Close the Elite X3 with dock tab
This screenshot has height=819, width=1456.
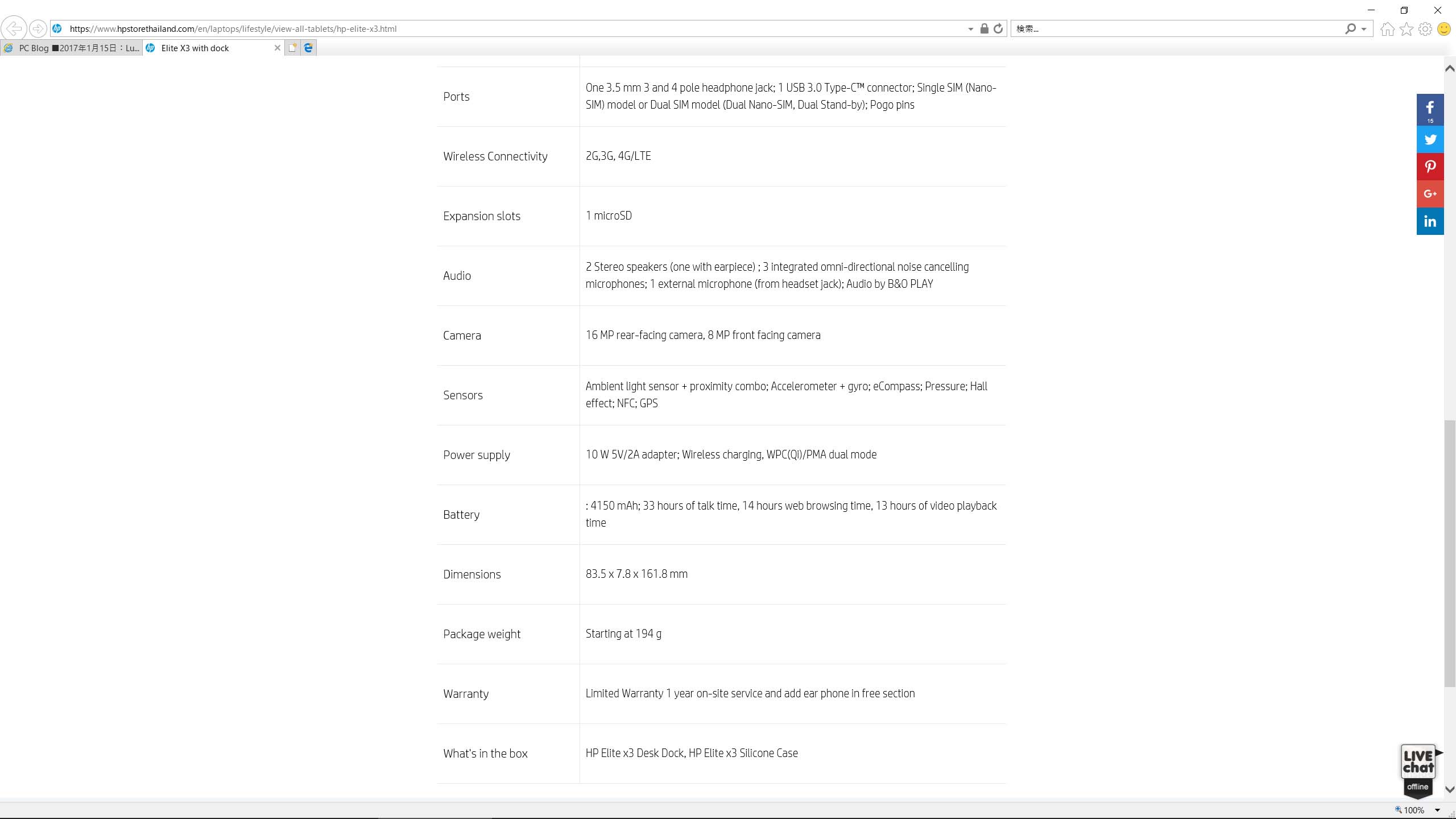point(278,48)
